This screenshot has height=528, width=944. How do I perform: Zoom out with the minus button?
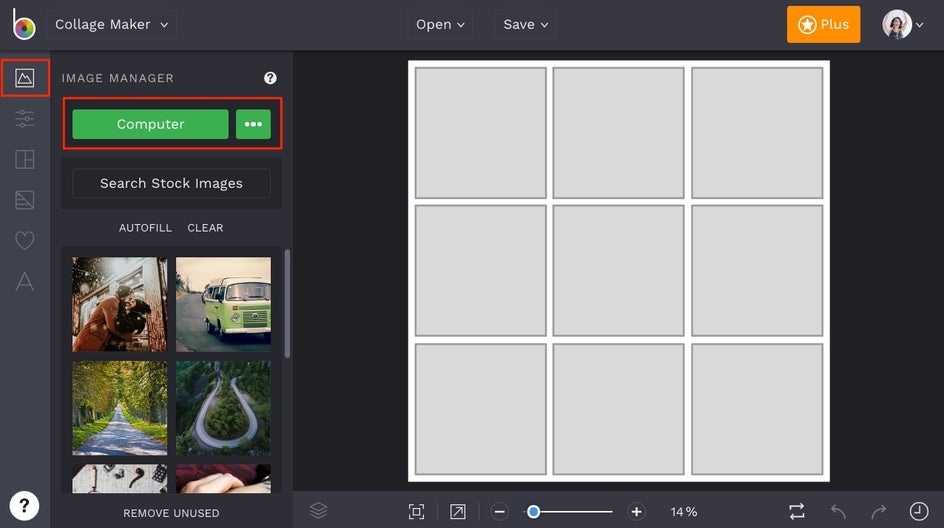(499, 512)
